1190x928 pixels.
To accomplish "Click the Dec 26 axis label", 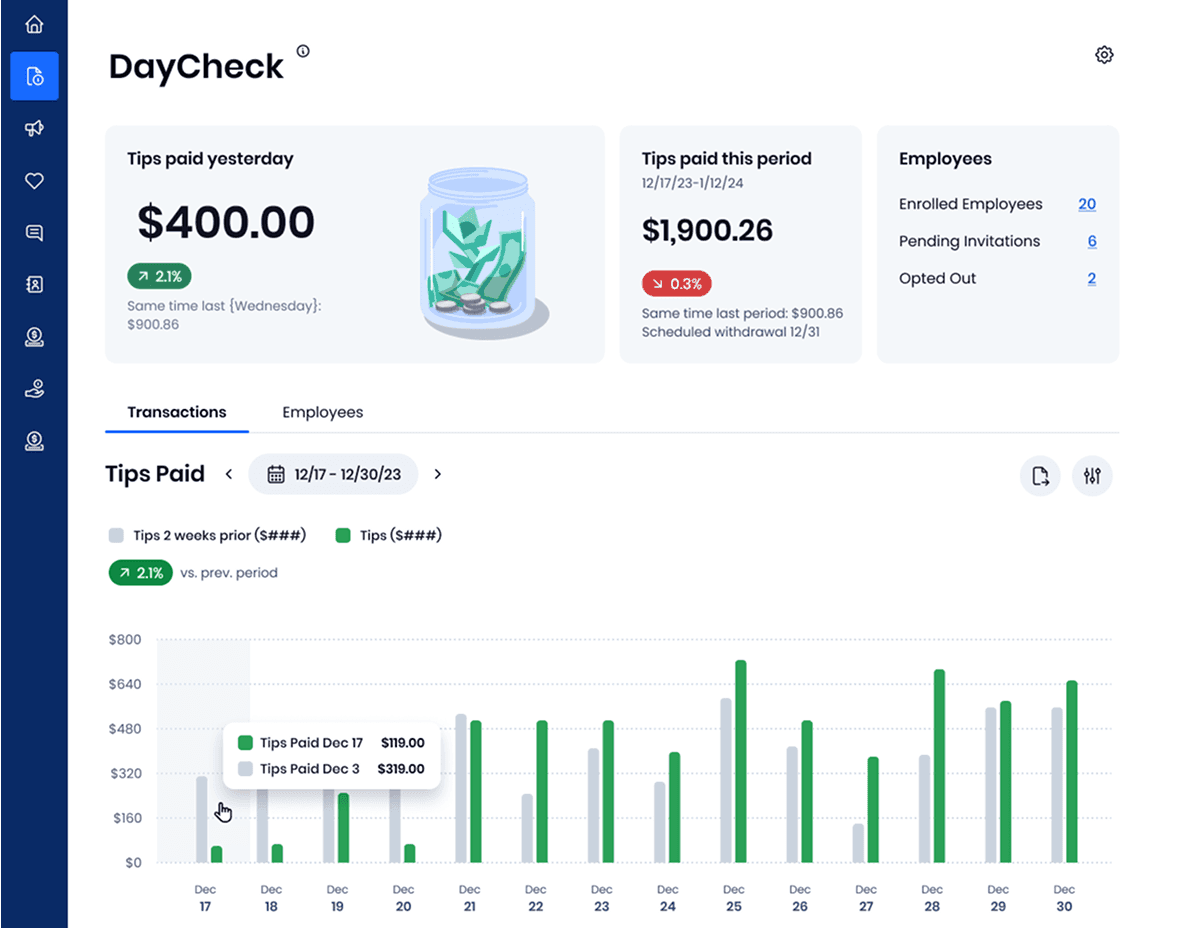I will [x=800, y=898].
